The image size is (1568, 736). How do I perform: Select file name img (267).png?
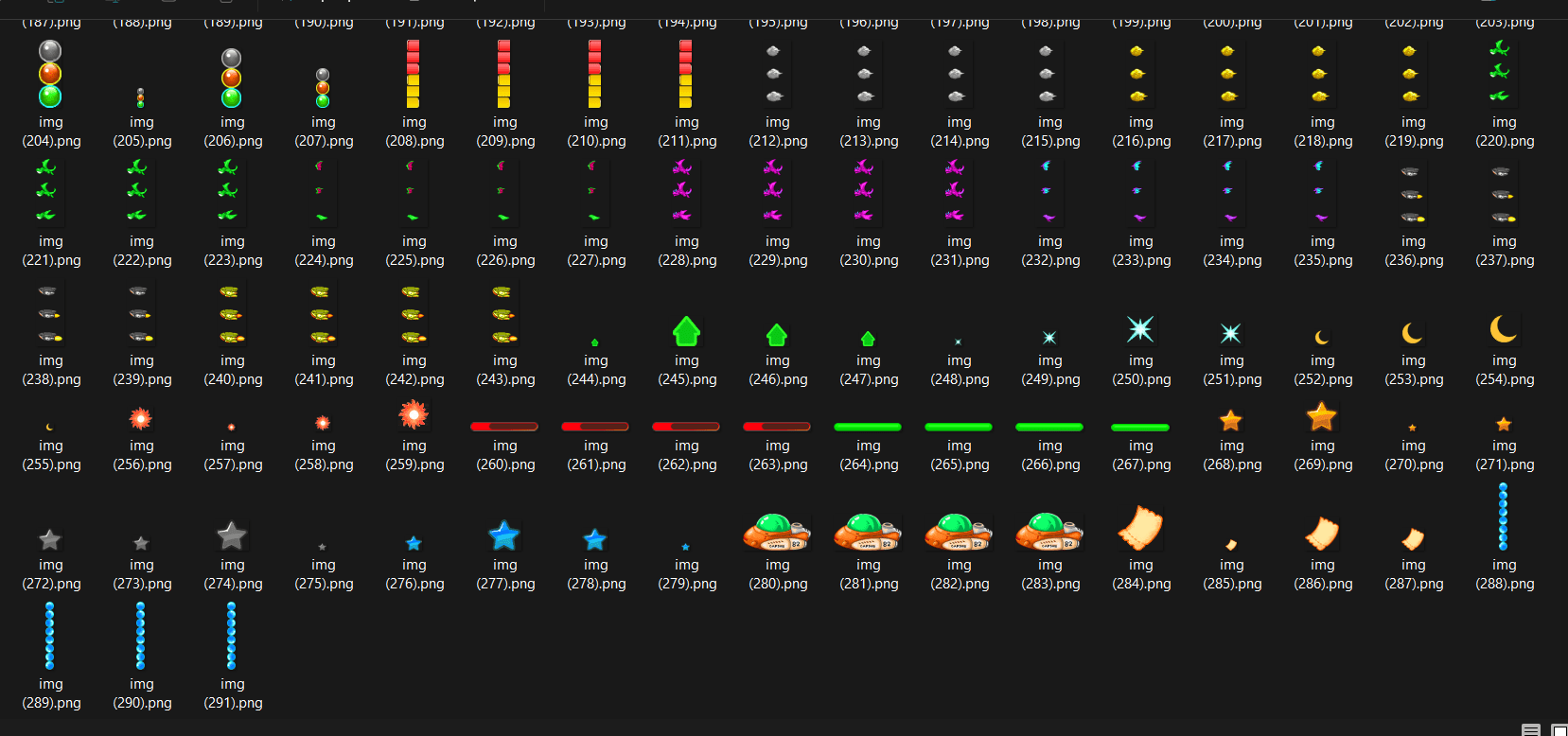point(1141,455)
